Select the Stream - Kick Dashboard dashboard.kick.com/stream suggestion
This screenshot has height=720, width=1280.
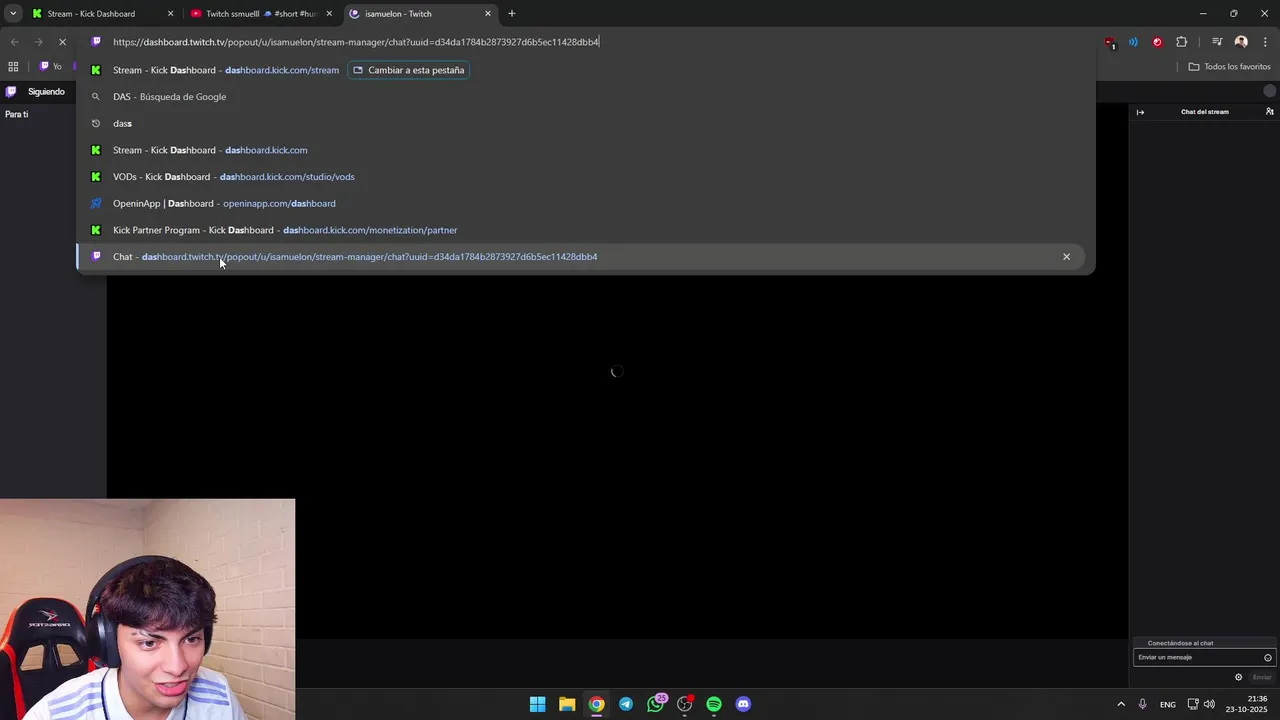(586, 70)
